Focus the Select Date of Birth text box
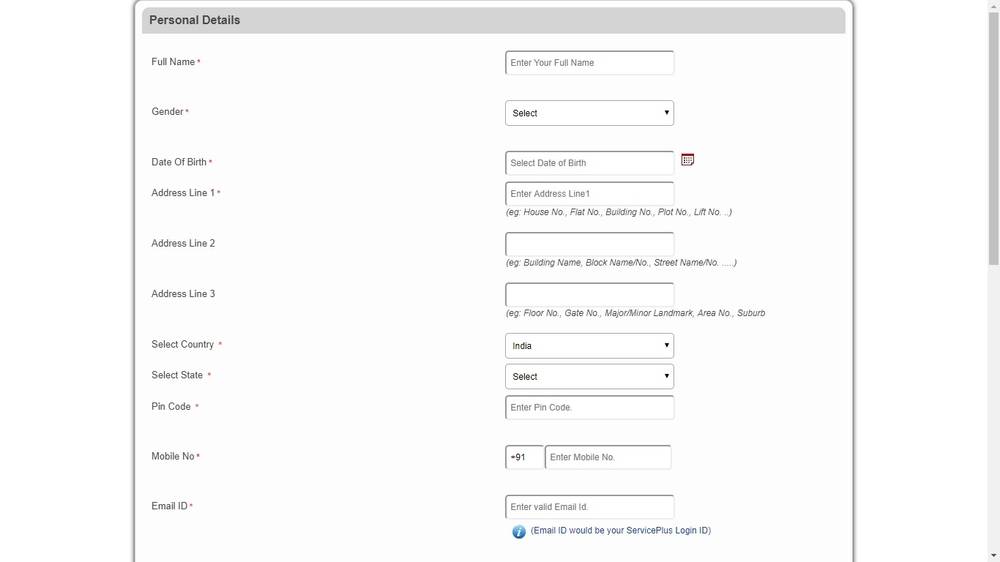This screenshot has height=562, width=1000. (x=589, y=163)
